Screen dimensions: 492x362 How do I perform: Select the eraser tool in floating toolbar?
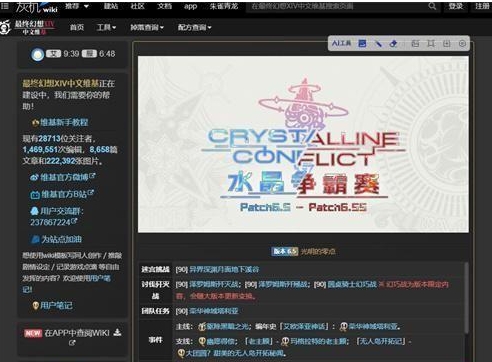pos(393,43)
